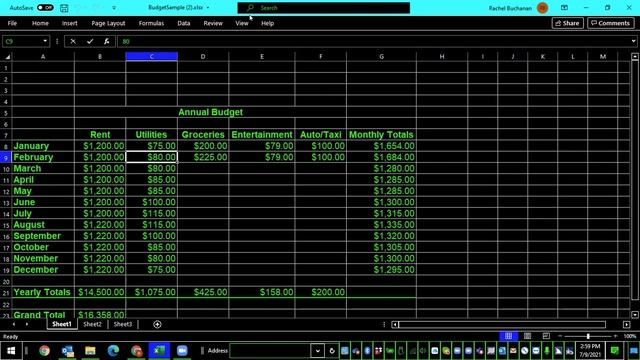Open the Insert Function fx dialog

pyautogui.click(x=107, y=41)
